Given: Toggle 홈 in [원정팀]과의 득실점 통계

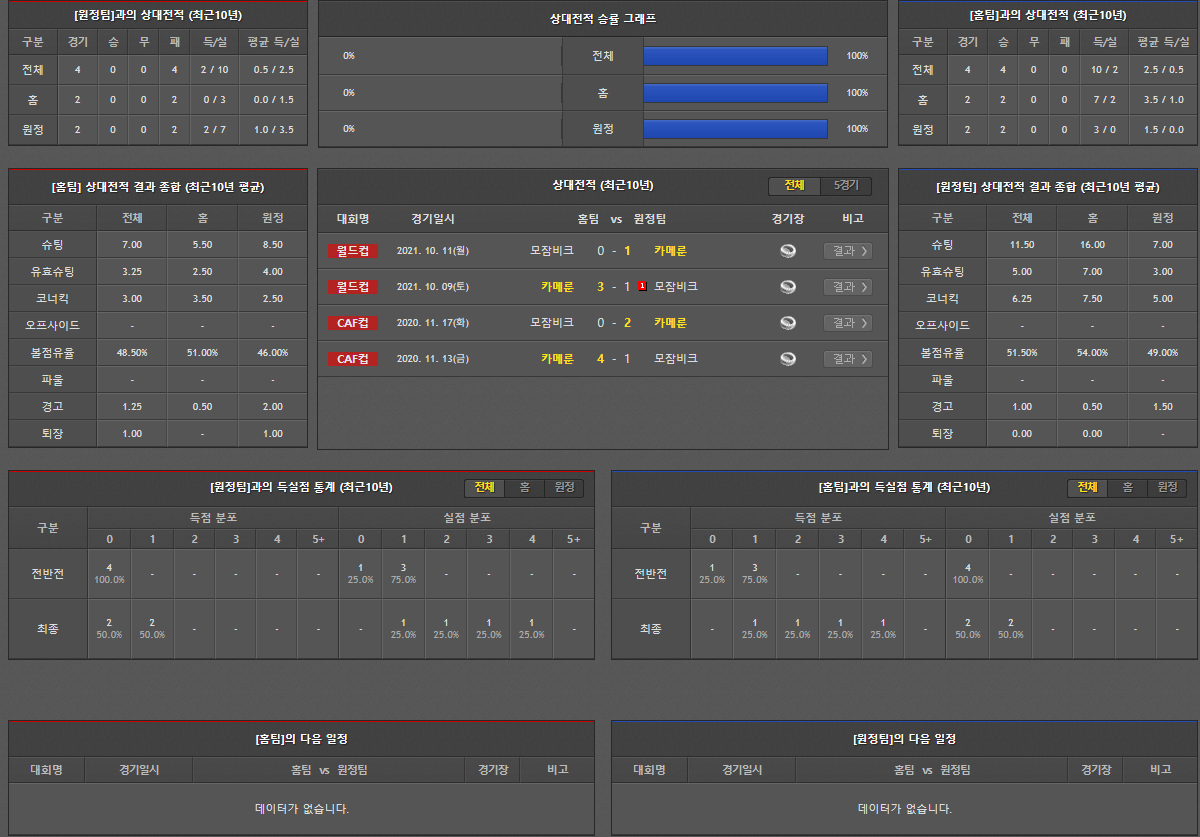Looking at the screenshot, I should 524,487.
